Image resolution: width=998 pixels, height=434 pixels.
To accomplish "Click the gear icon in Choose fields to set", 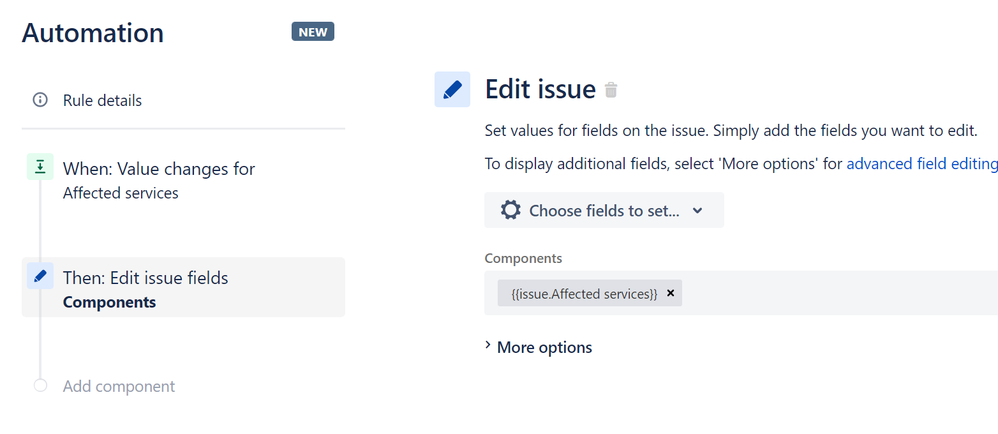I will 510,210.
